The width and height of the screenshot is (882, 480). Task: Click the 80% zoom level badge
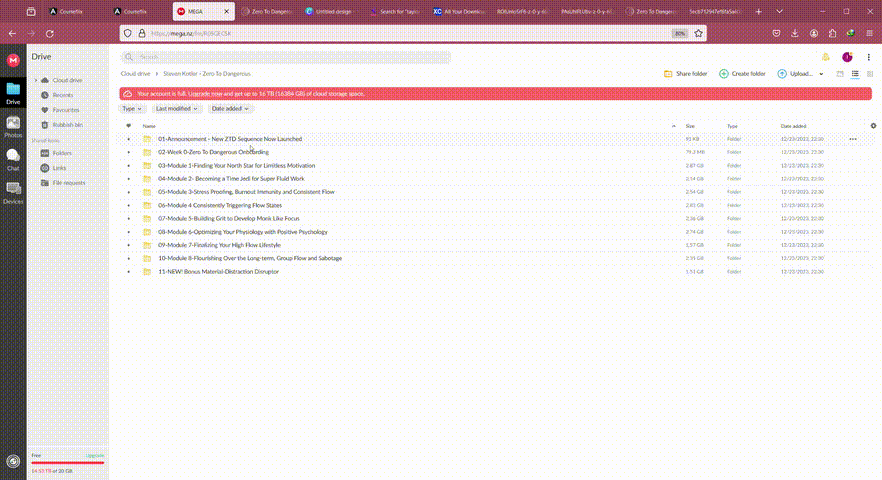coord(680,33)
